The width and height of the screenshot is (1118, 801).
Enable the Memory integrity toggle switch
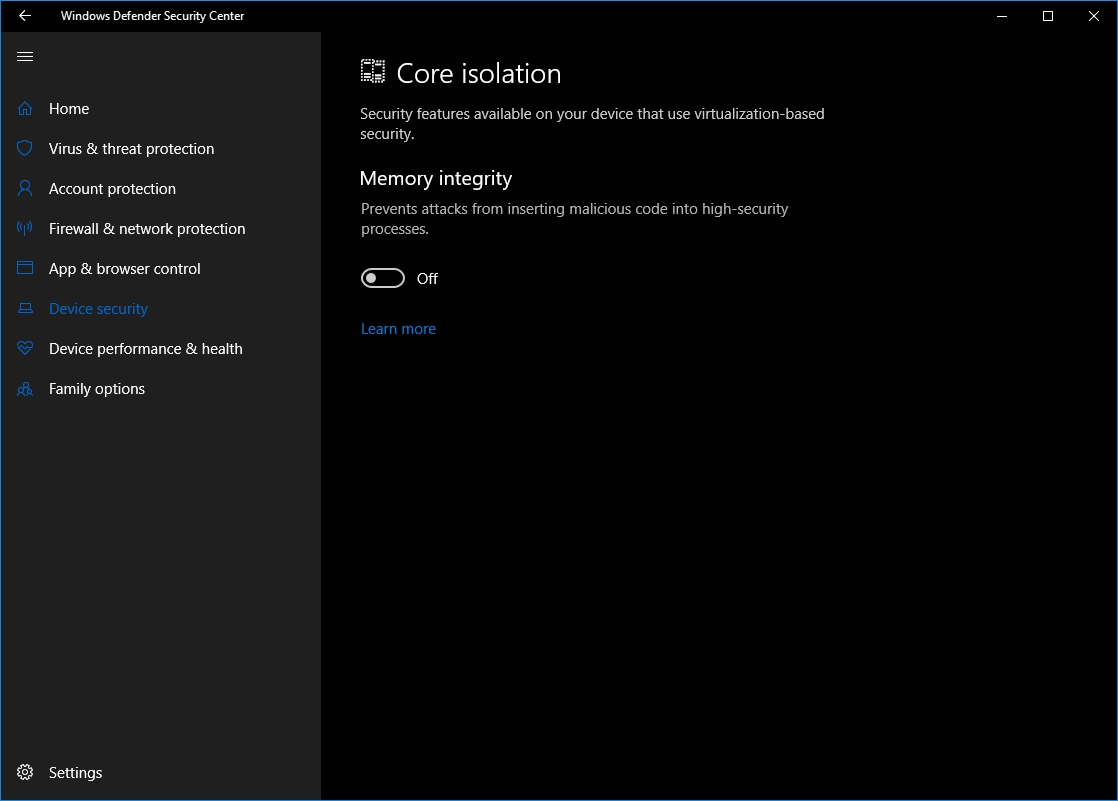pos(383,278)
